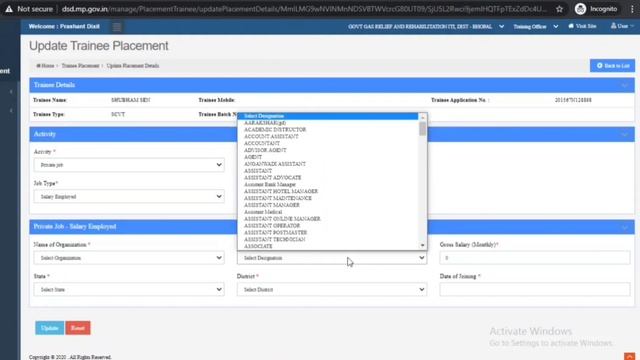Click the Back to List button
The image size is (640, 360).
612,66
